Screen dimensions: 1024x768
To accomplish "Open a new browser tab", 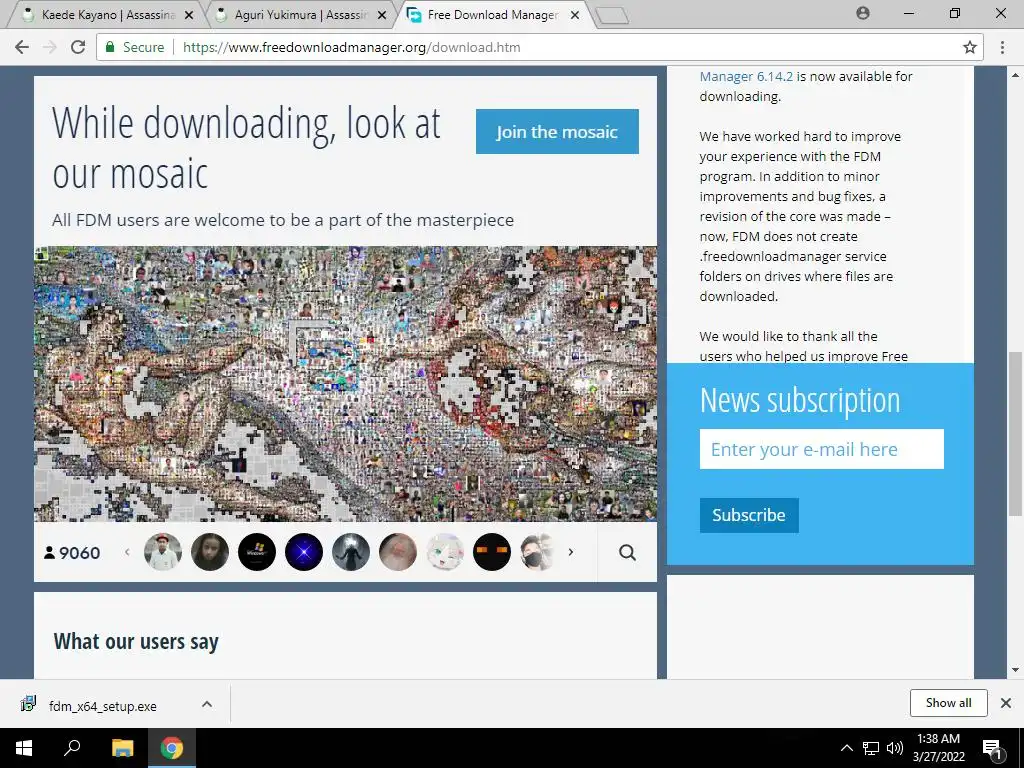I will coord(612,16).
